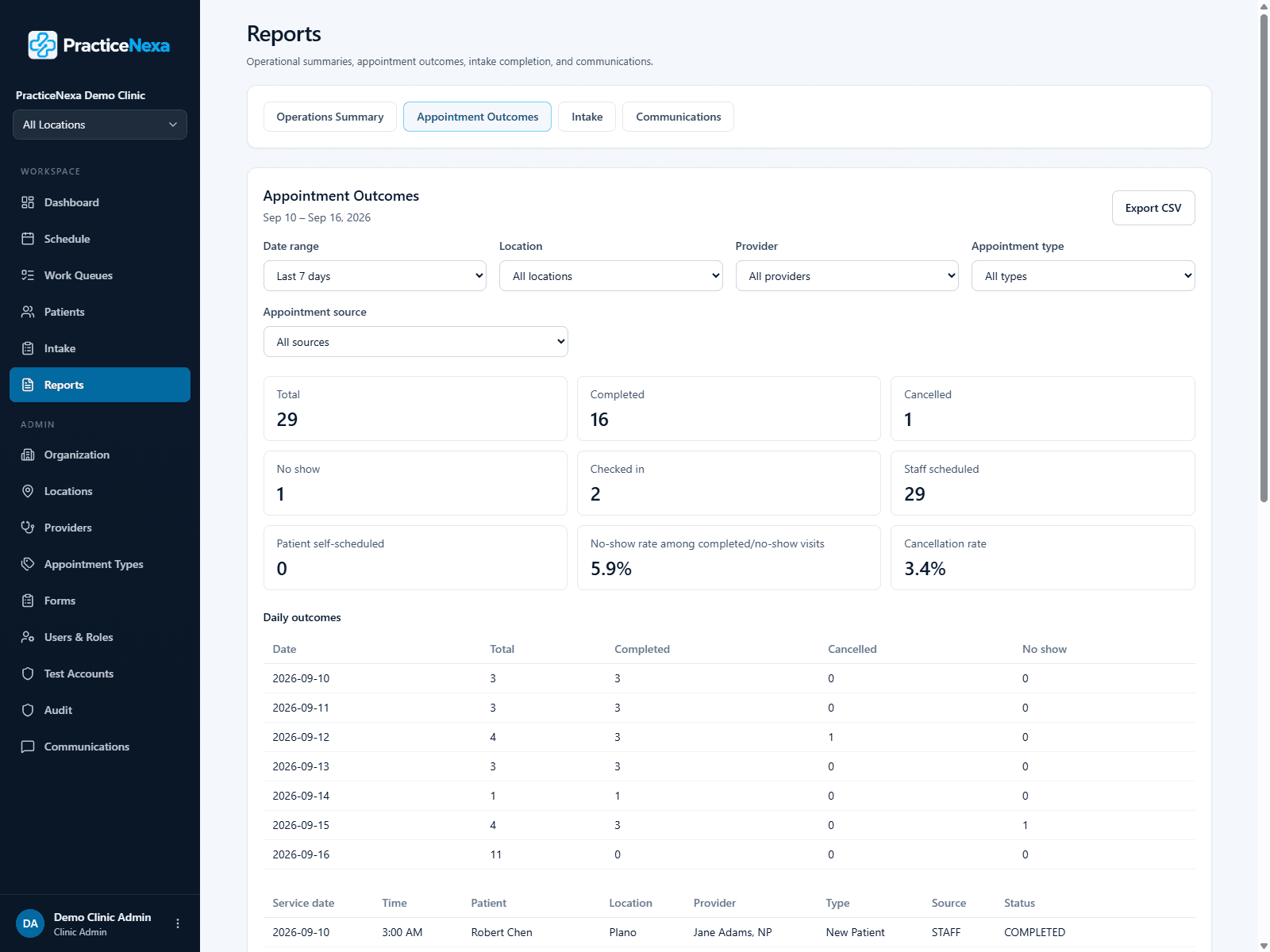The image size is (1270, 952).
Task: Open Forms via its clipboard icon
Action: (28, 601)
